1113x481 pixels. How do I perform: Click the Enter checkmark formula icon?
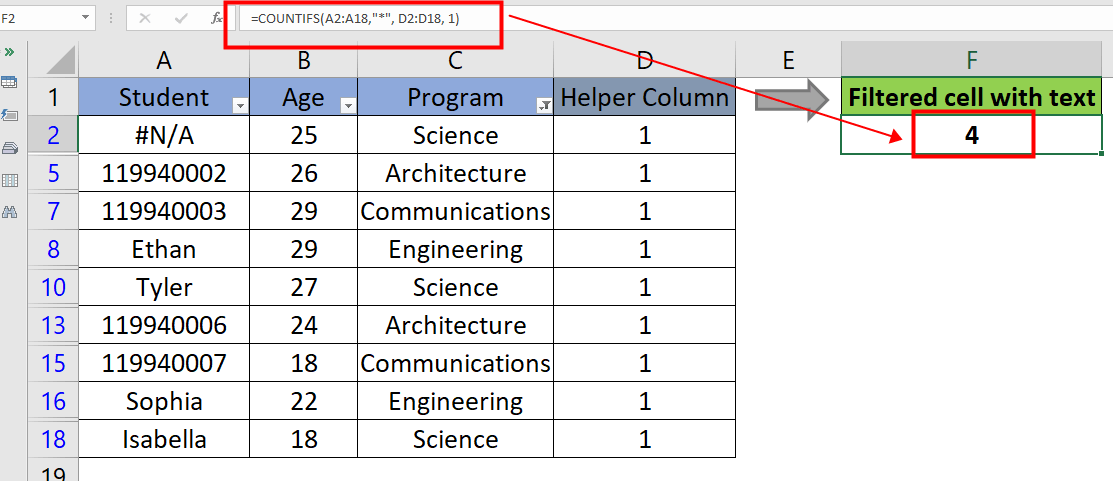(x=181, y=18)
